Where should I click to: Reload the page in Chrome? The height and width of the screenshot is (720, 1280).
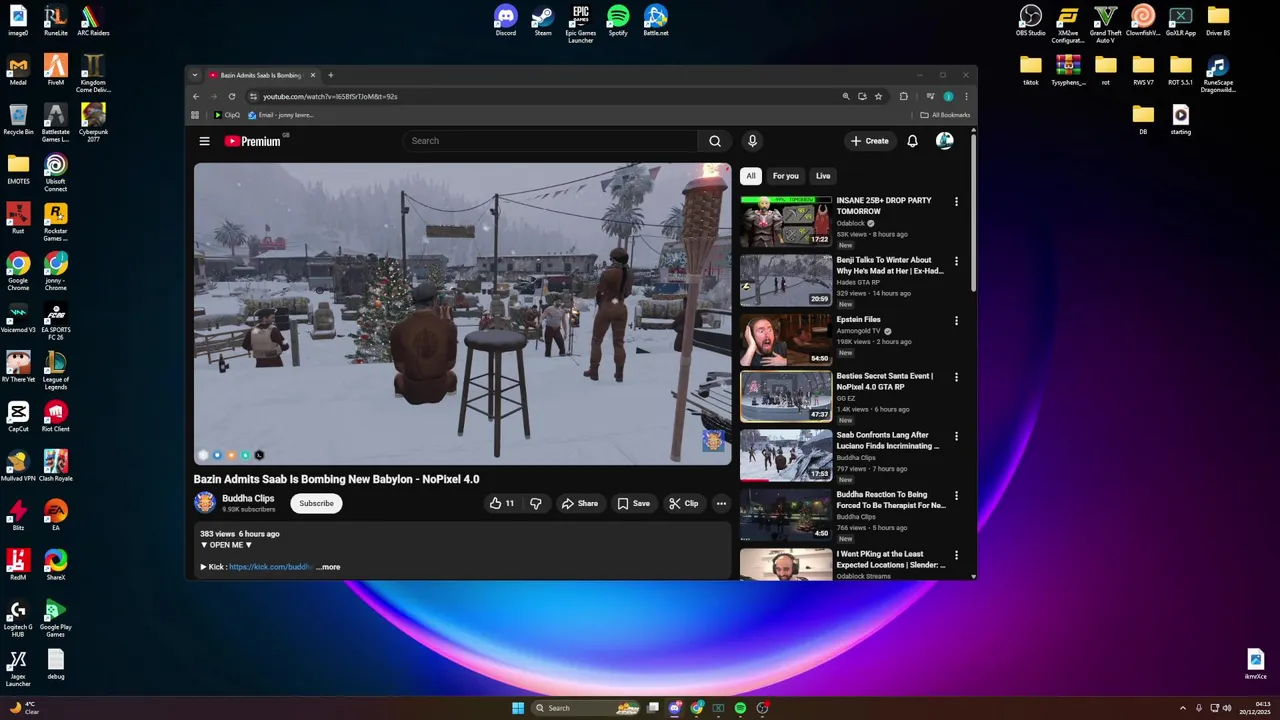(x=232, y=96)
